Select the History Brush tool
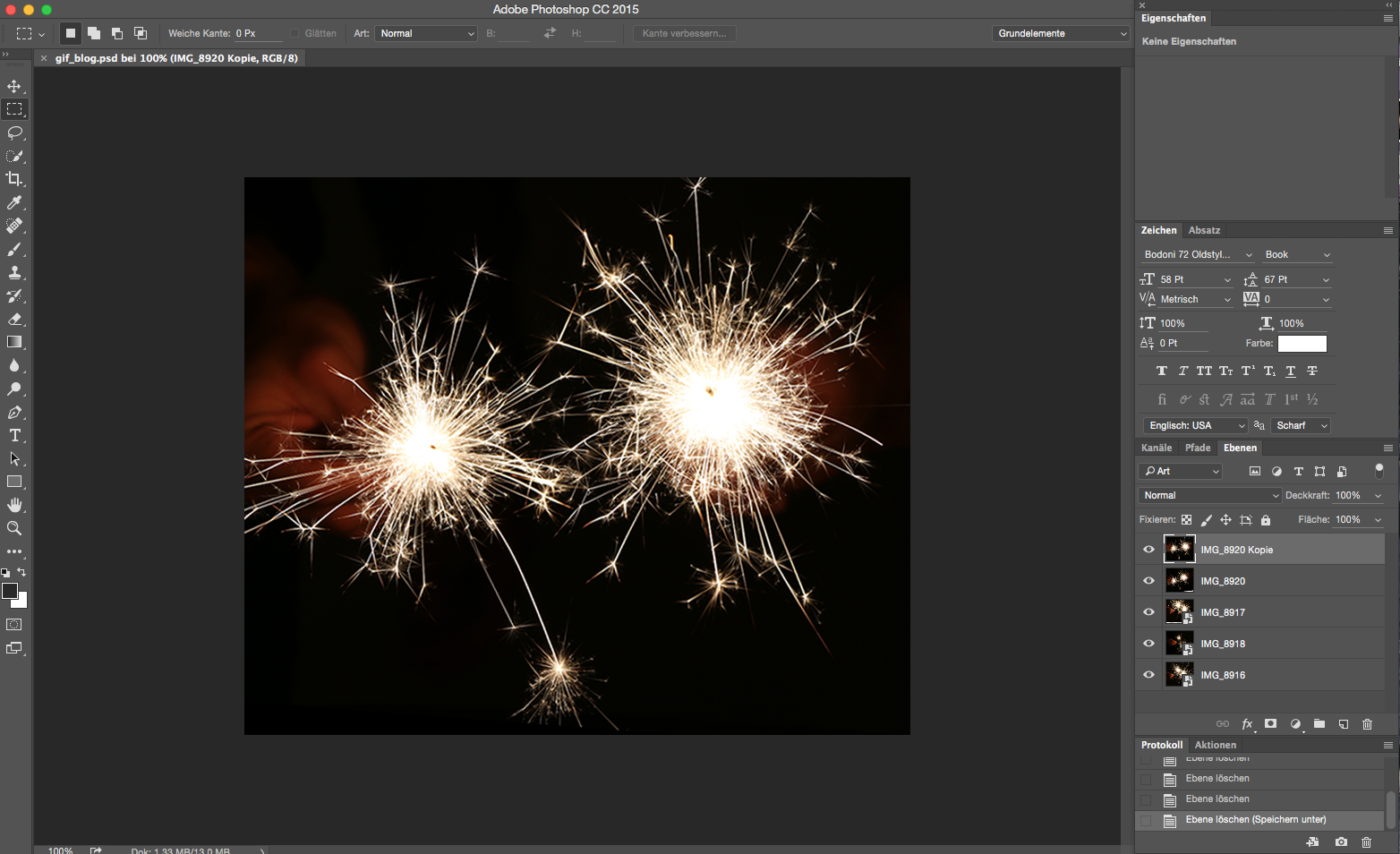This screenshot has width=1400, height=854. pyautogui.click(x=14, y=296)
